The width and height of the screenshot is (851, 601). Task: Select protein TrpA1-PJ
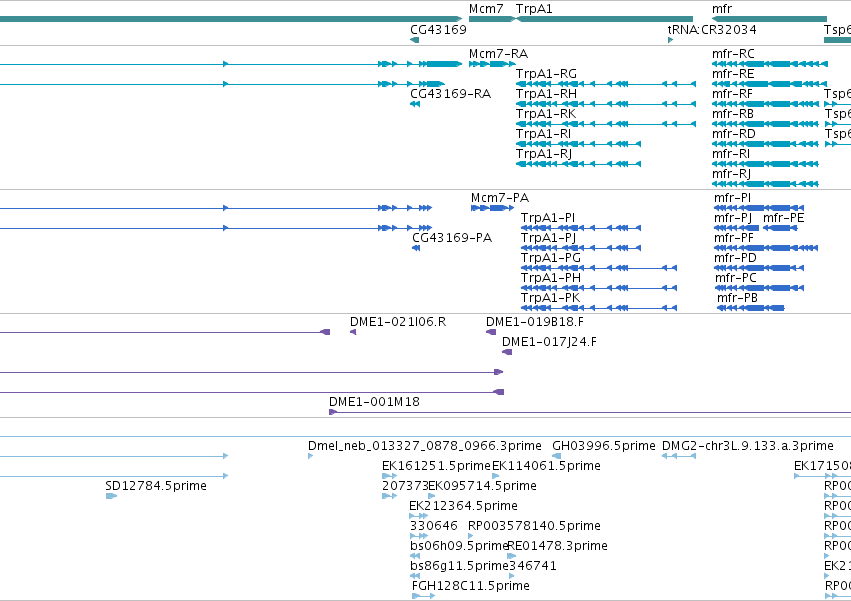pyautogui.click(x=548, y=238)
